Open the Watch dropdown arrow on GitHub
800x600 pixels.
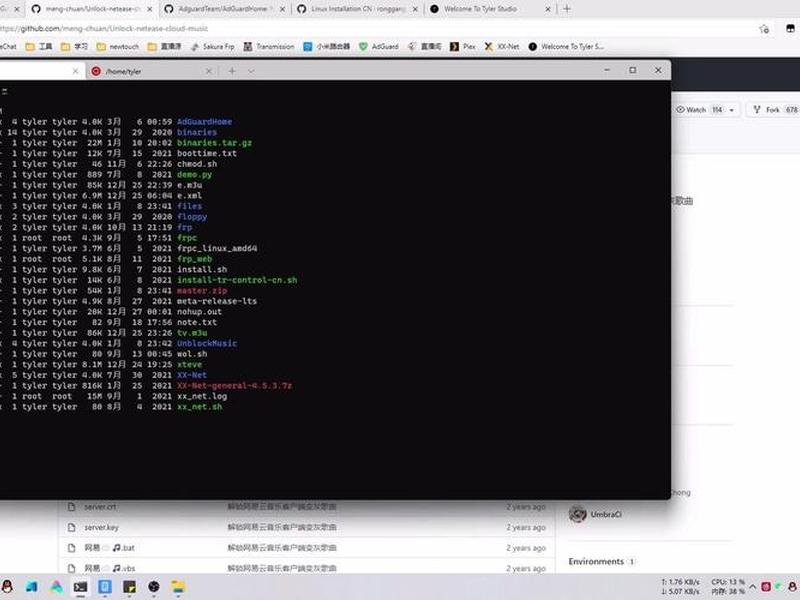732,110
